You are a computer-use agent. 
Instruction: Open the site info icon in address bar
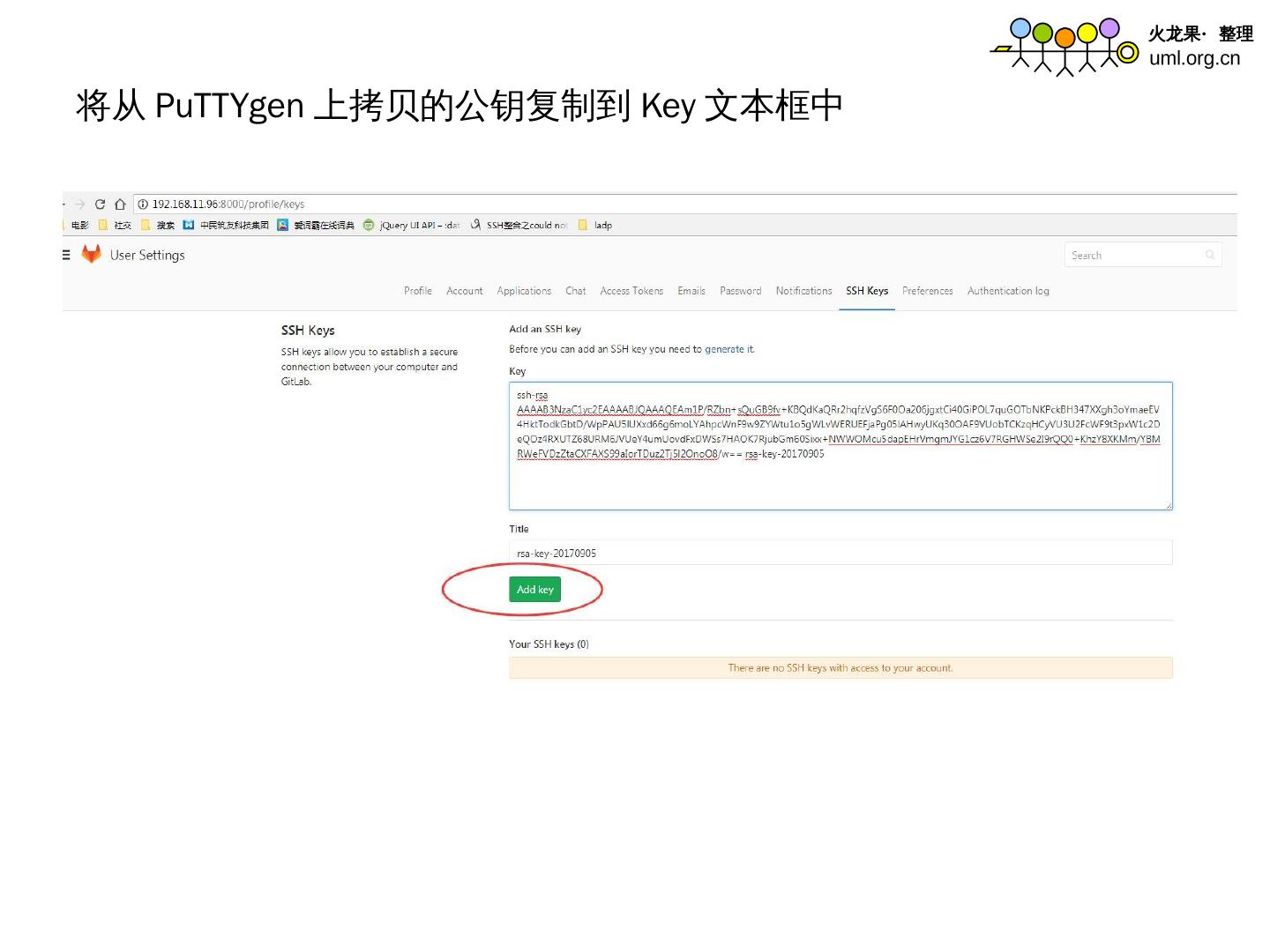143,205
